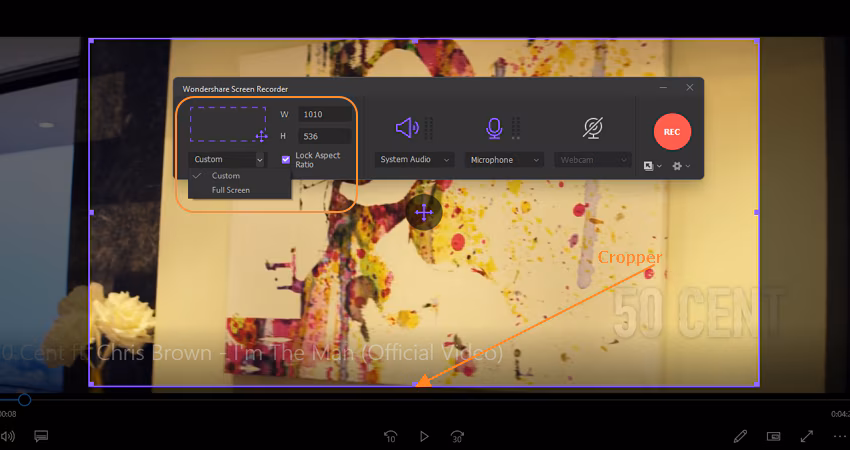850x450 pixels.
Task: Toggle the system audio speaker icon
Action: click(407, 128)
